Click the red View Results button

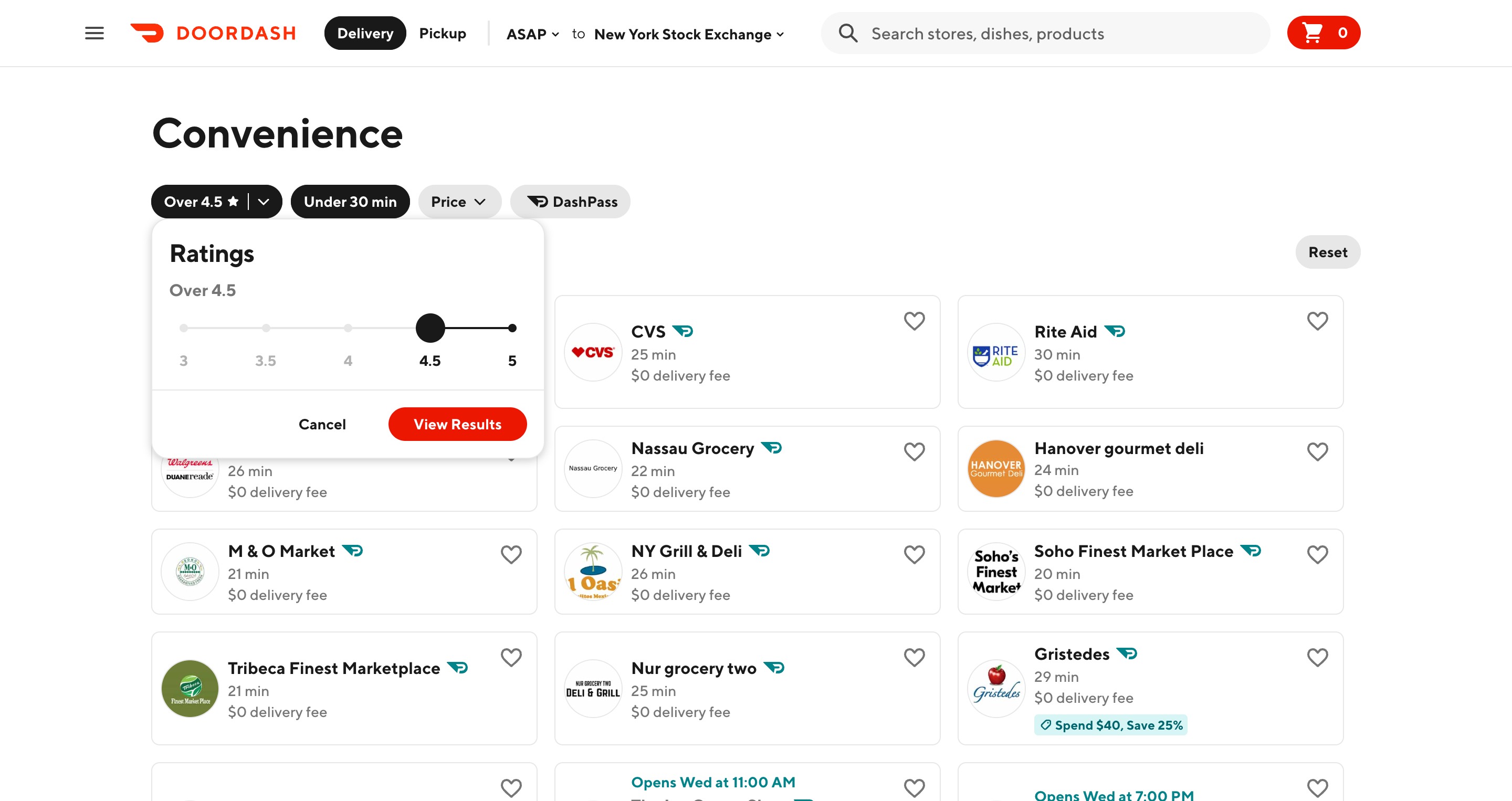[457, 424]
